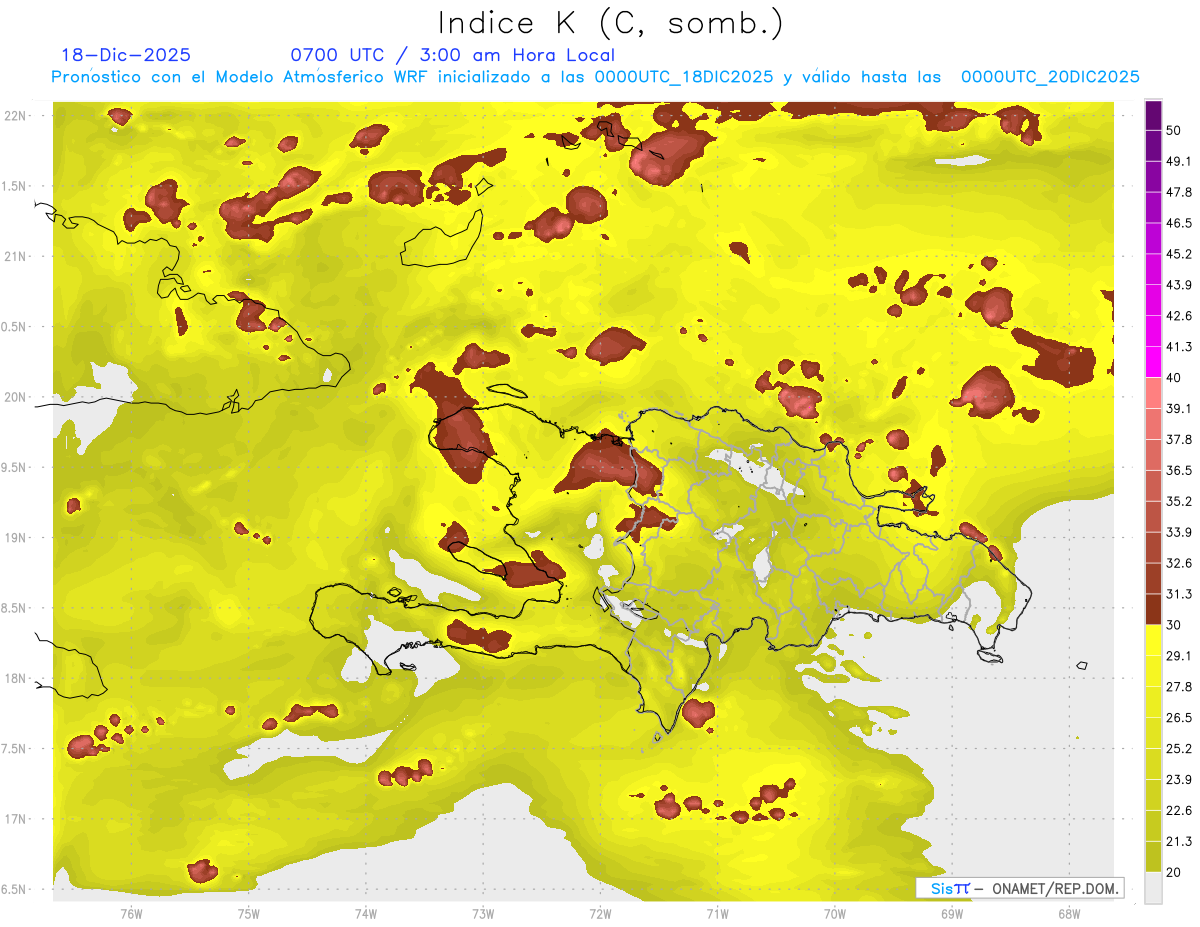Click the colorbar label "40"
Screen dimensions: 1200x927
[x=1173, y=378]
